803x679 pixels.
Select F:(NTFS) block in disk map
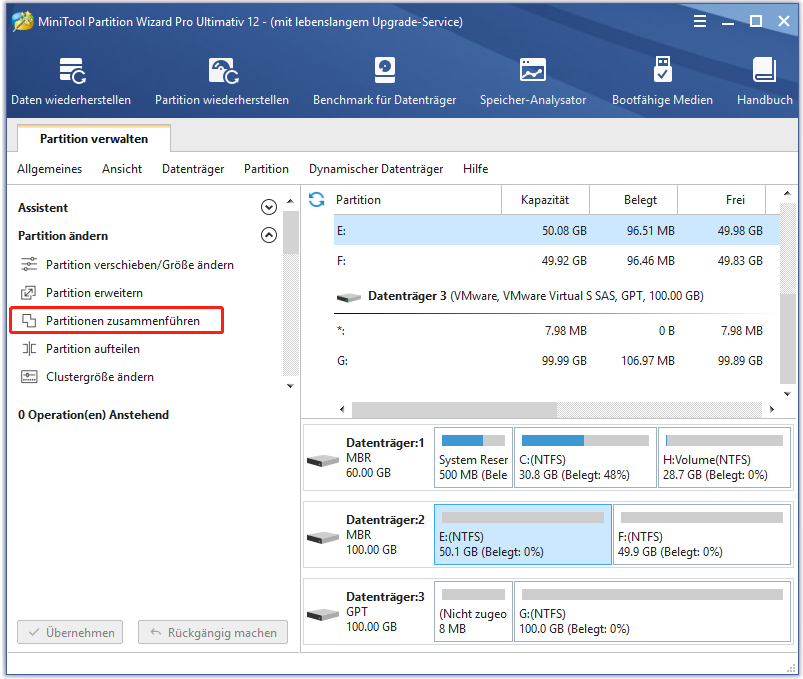click(x=702, y=535)
